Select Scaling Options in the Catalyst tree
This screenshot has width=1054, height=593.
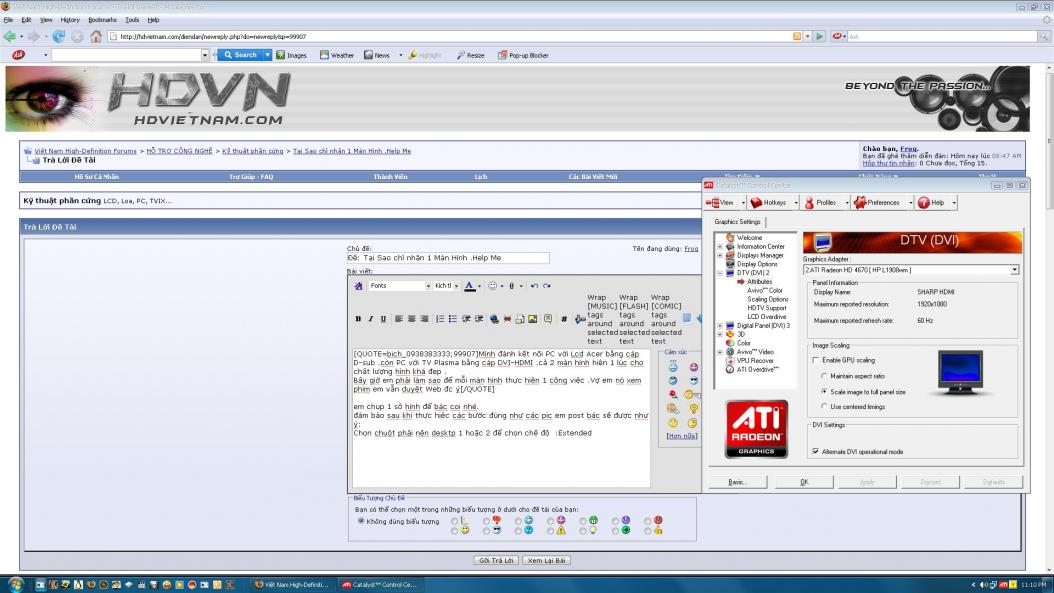[x=768, y=299]
